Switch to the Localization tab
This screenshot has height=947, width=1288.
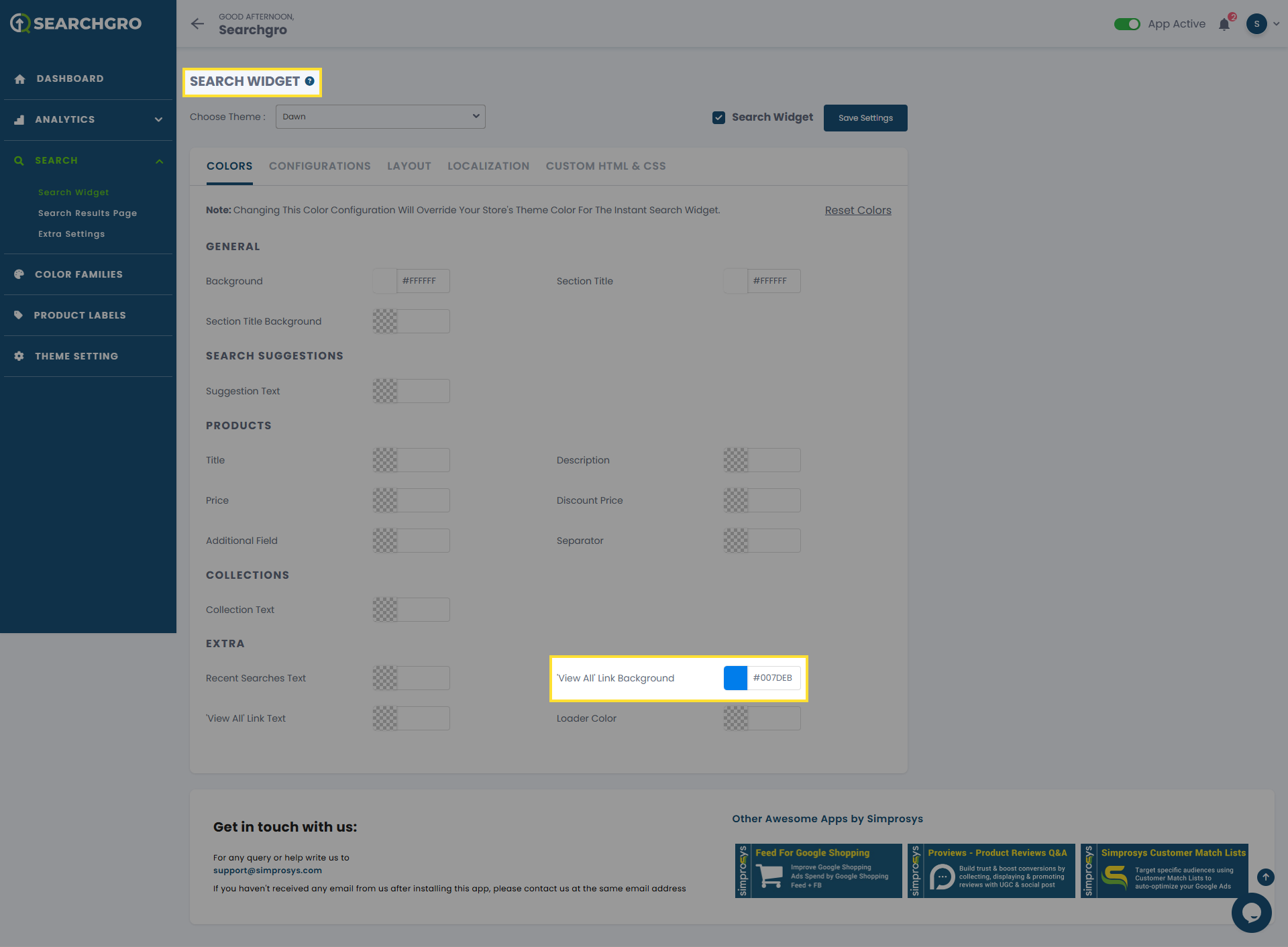pyautogui.click(x=488, y=166)
